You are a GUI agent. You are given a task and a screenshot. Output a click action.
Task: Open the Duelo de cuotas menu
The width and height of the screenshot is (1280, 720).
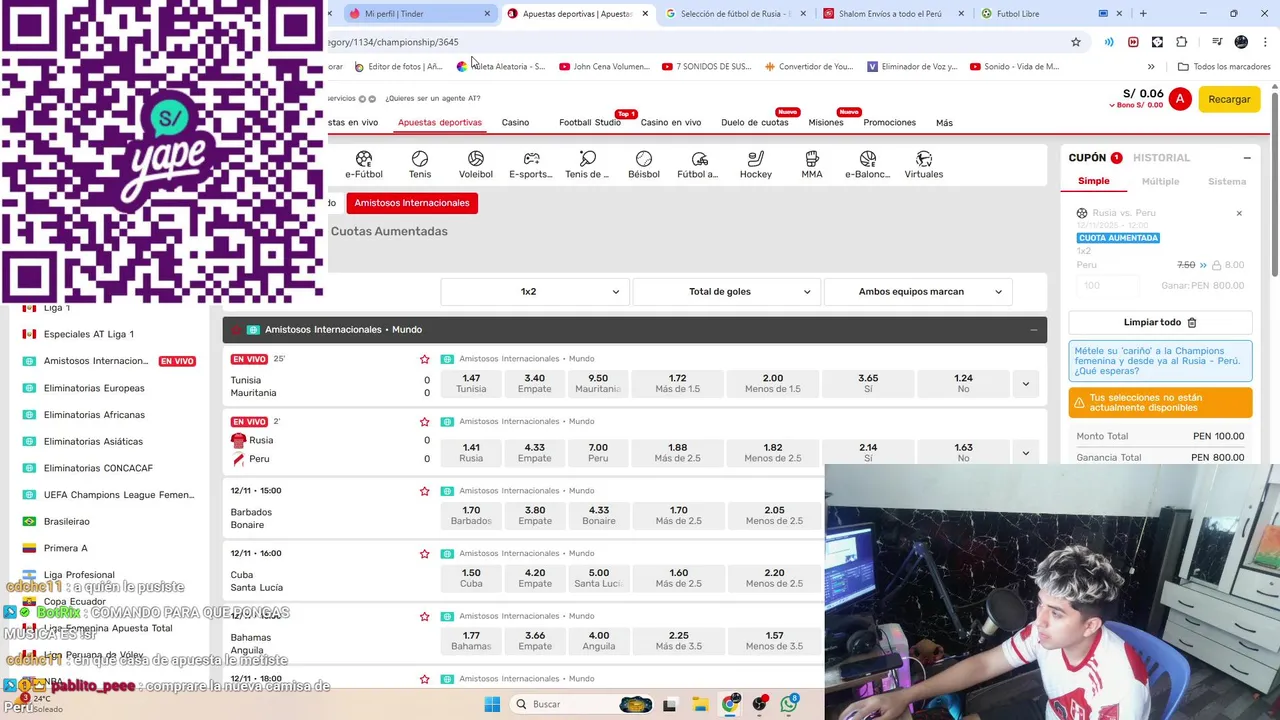[755, 122]
